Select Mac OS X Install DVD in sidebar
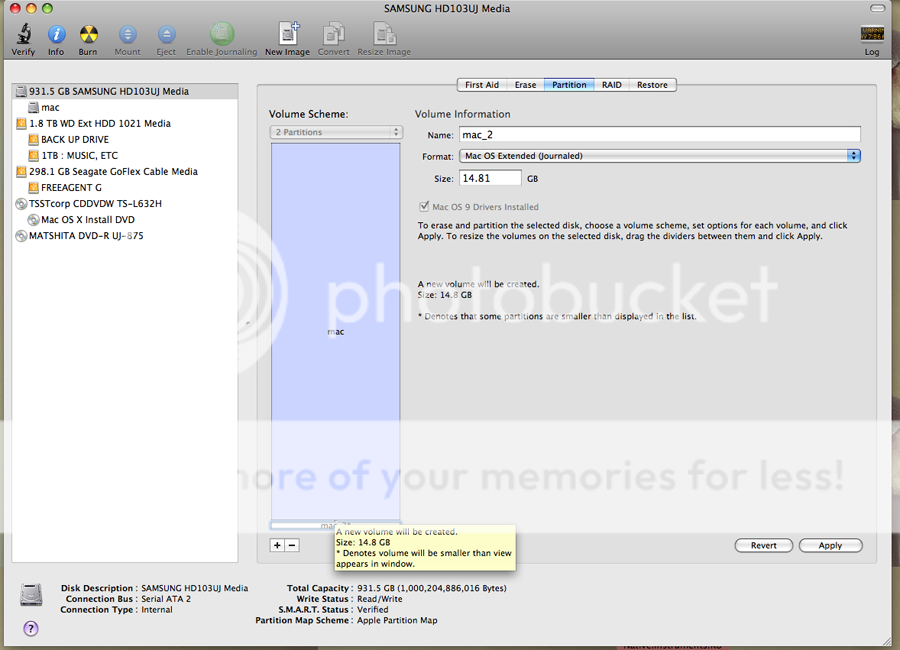This screenshot has width=900, height=650. pyautogui.click(x=87, y=219)
